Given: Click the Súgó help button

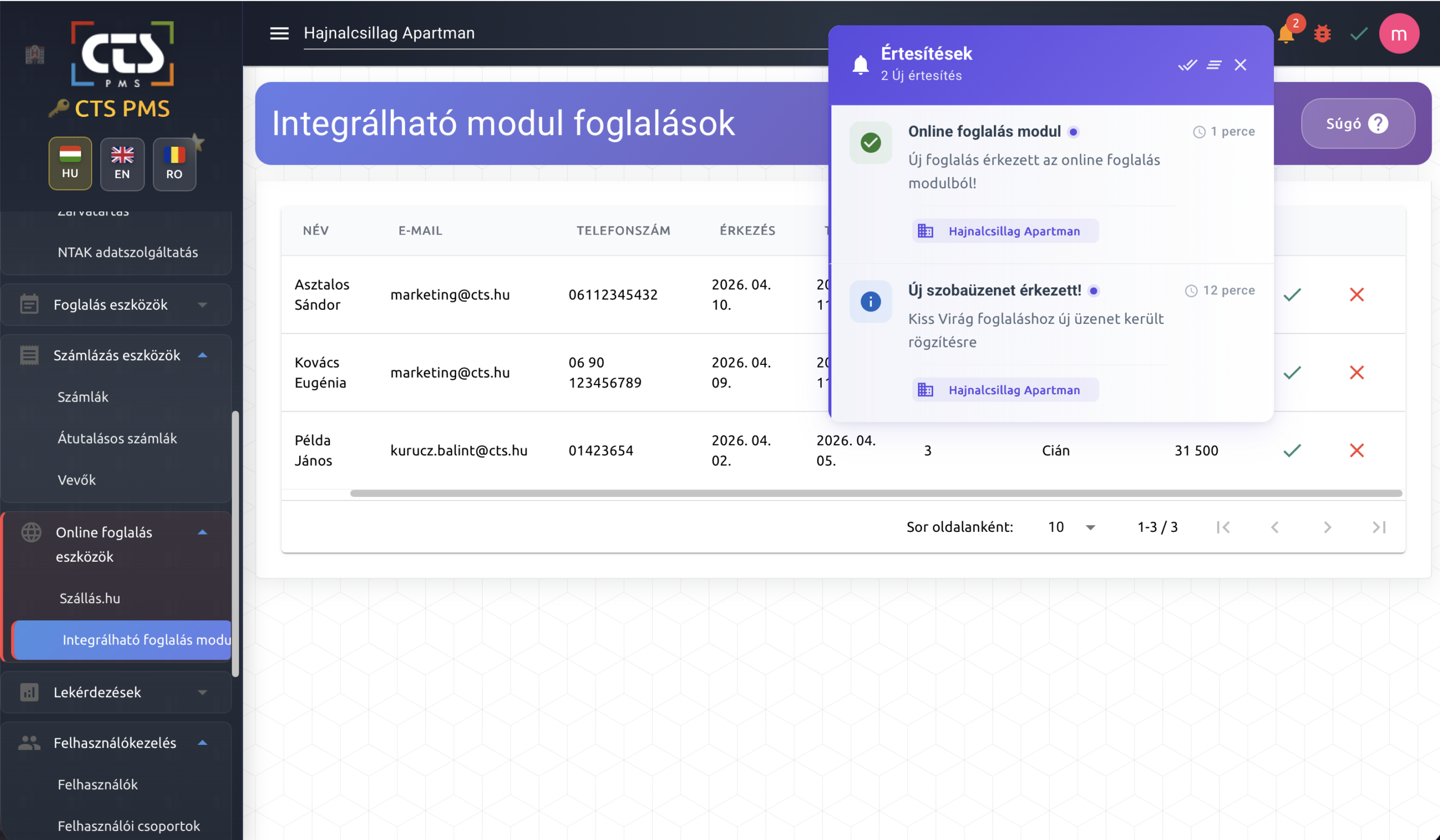Looking at the screenshot, I should coord(1358,123).
